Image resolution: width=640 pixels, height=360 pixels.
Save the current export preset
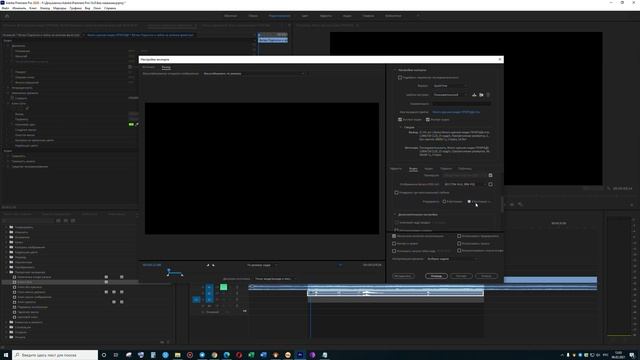(x=474, y=95)
